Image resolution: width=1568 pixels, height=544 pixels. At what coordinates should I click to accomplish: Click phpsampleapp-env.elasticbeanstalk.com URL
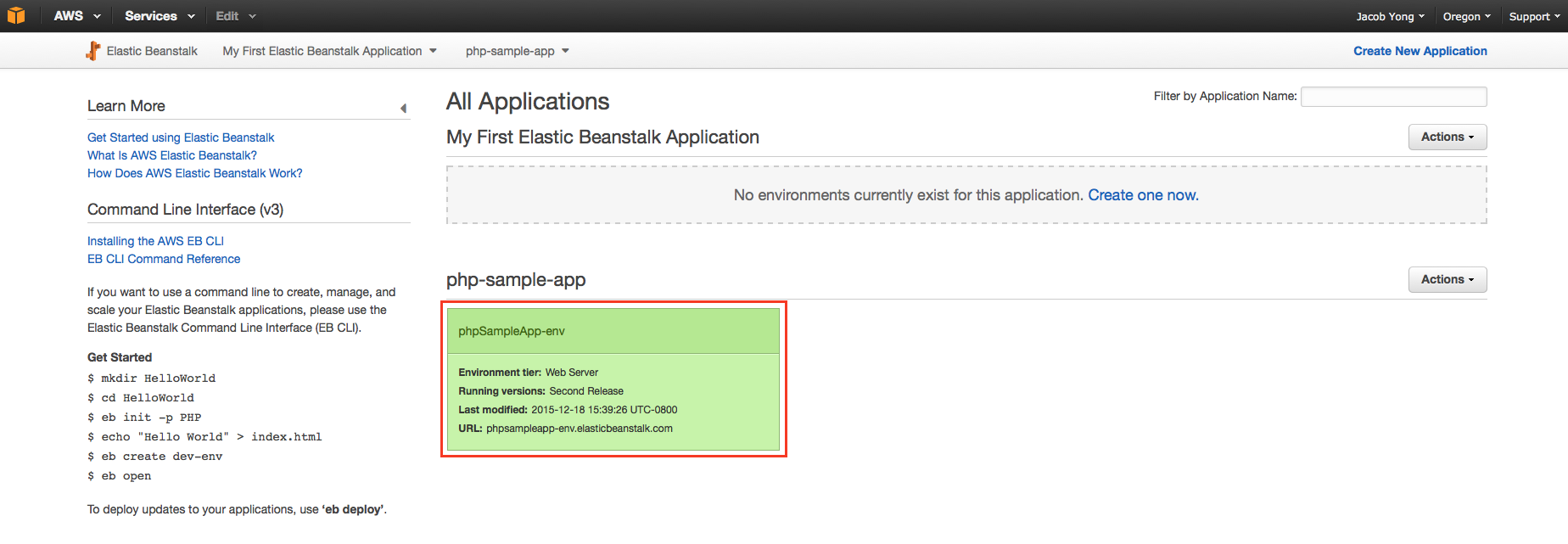click(580, 429)
